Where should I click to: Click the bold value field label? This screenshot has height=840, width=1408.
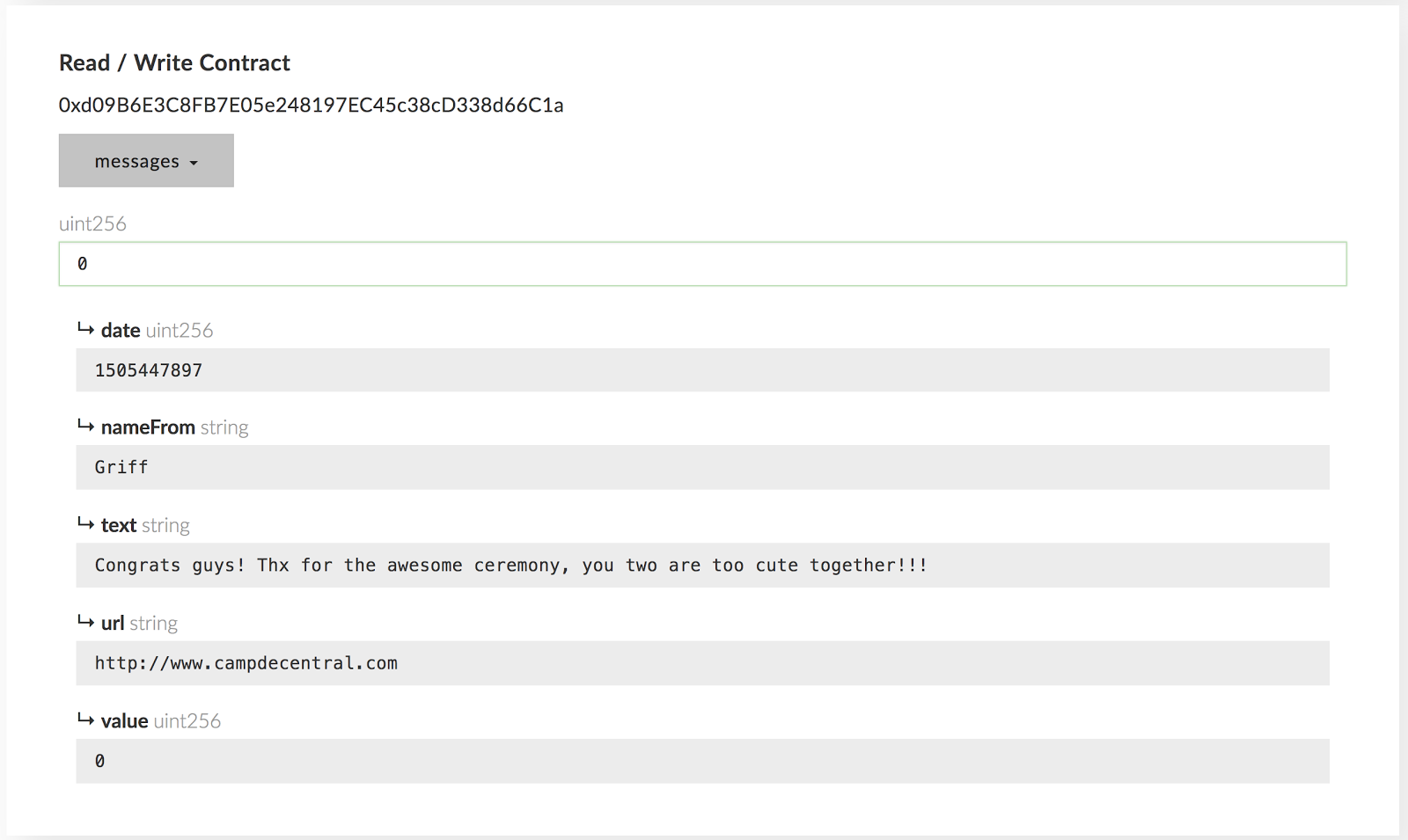click(124, 721)
